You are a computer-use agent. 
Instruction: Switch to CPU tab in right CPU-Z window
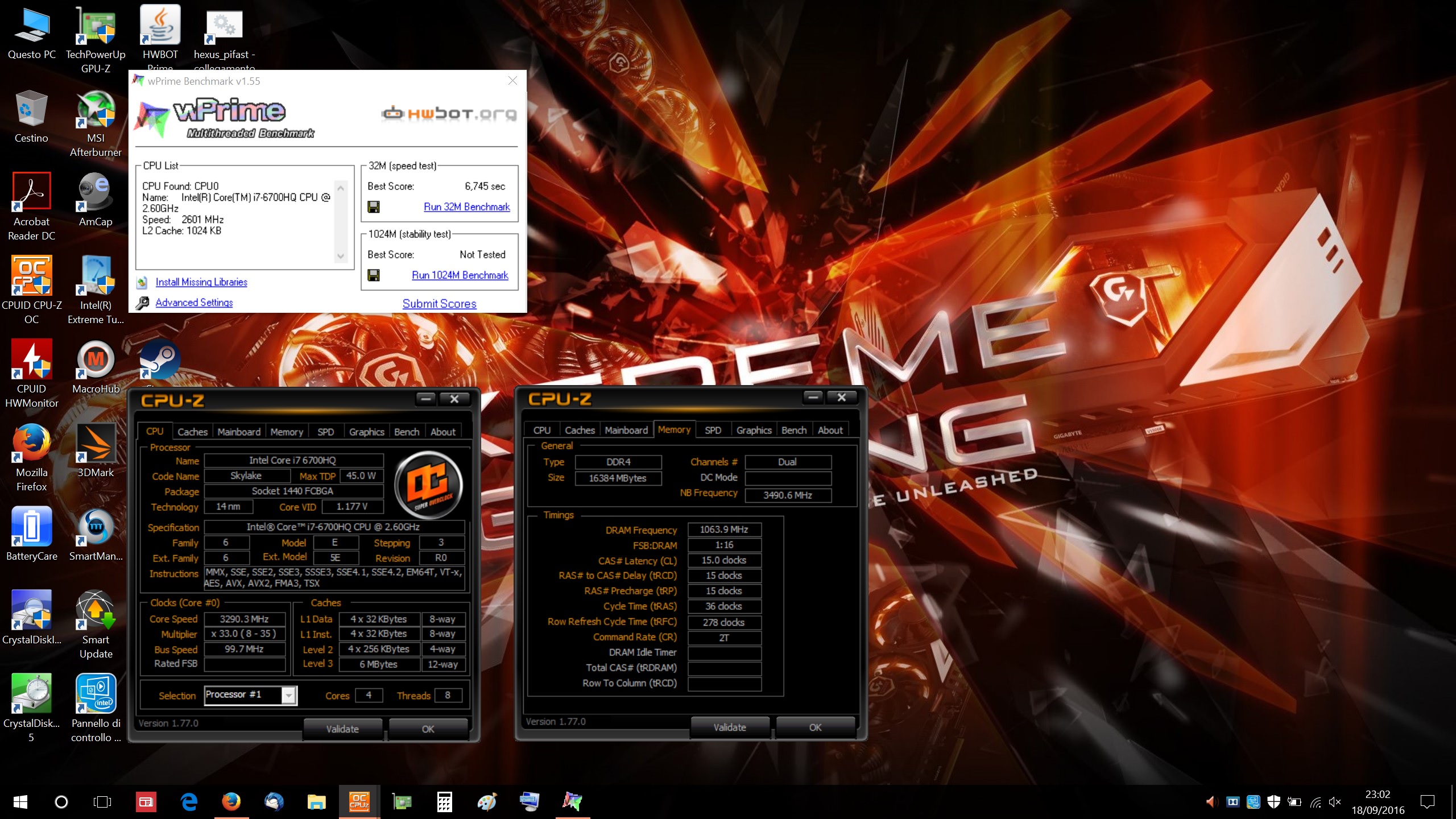tap(541, 430)
